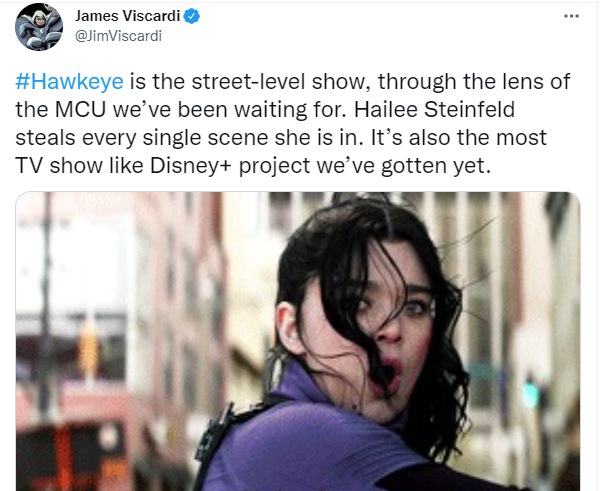601x491 pixels.
Task: Open the James Viscardi display name link
Action: pyautogui.click(x=127, y=16)
